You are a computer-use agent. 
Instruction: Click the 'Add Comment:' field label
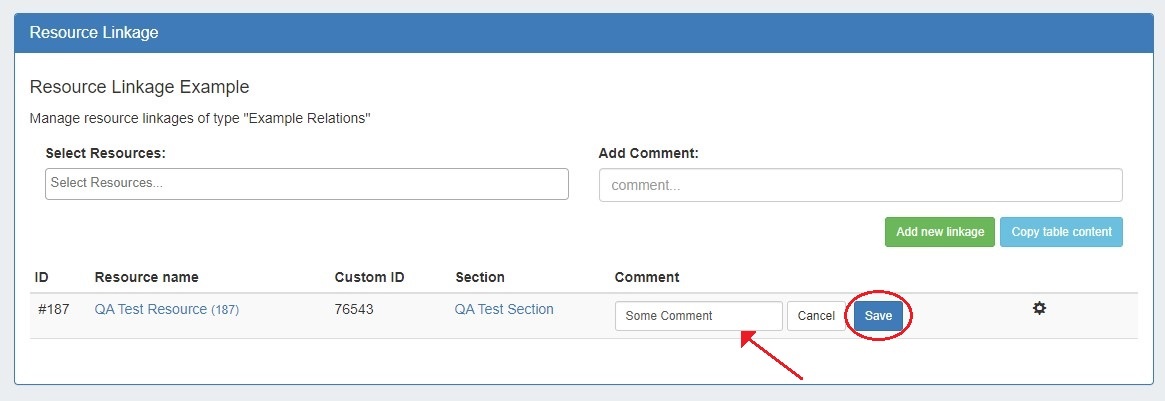[648, 153]
